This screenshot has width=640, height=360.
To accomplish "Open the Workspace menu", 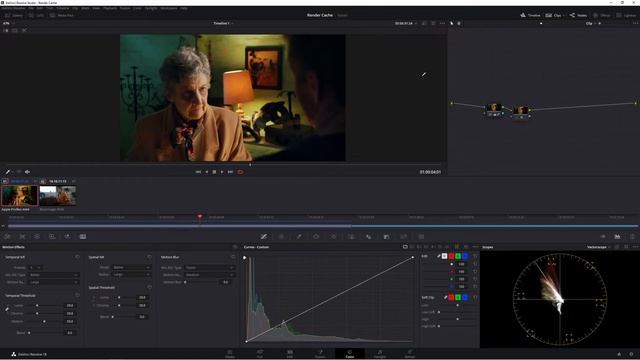I will pyautogui.click(x=169, y=8).
